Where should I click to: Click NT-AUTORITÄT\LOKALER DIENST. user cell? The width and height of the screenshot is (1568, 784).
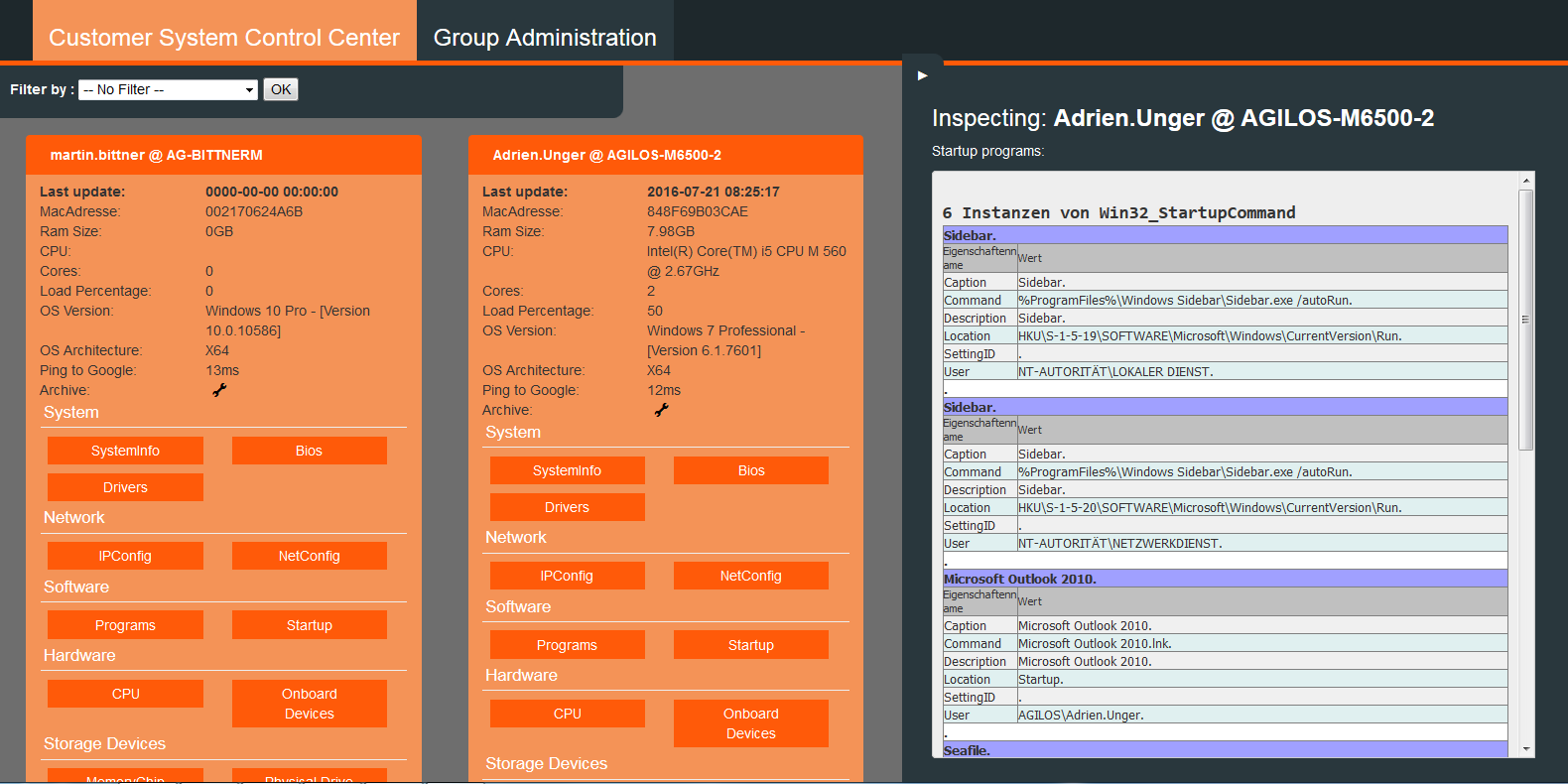(1262, 372)
